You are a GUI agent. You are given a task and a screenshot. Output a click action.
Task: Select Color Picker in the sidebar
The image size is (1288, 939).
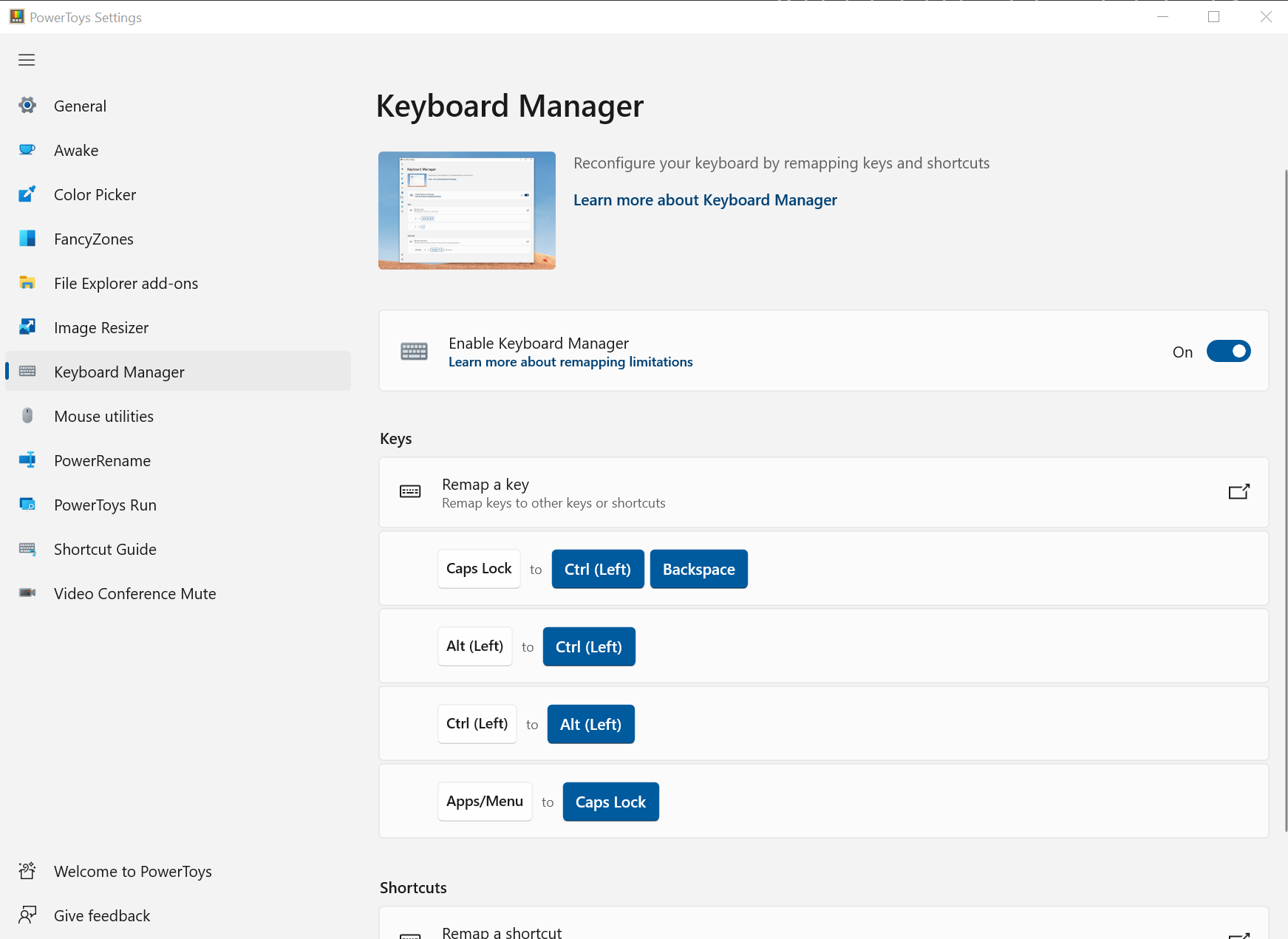178,194
